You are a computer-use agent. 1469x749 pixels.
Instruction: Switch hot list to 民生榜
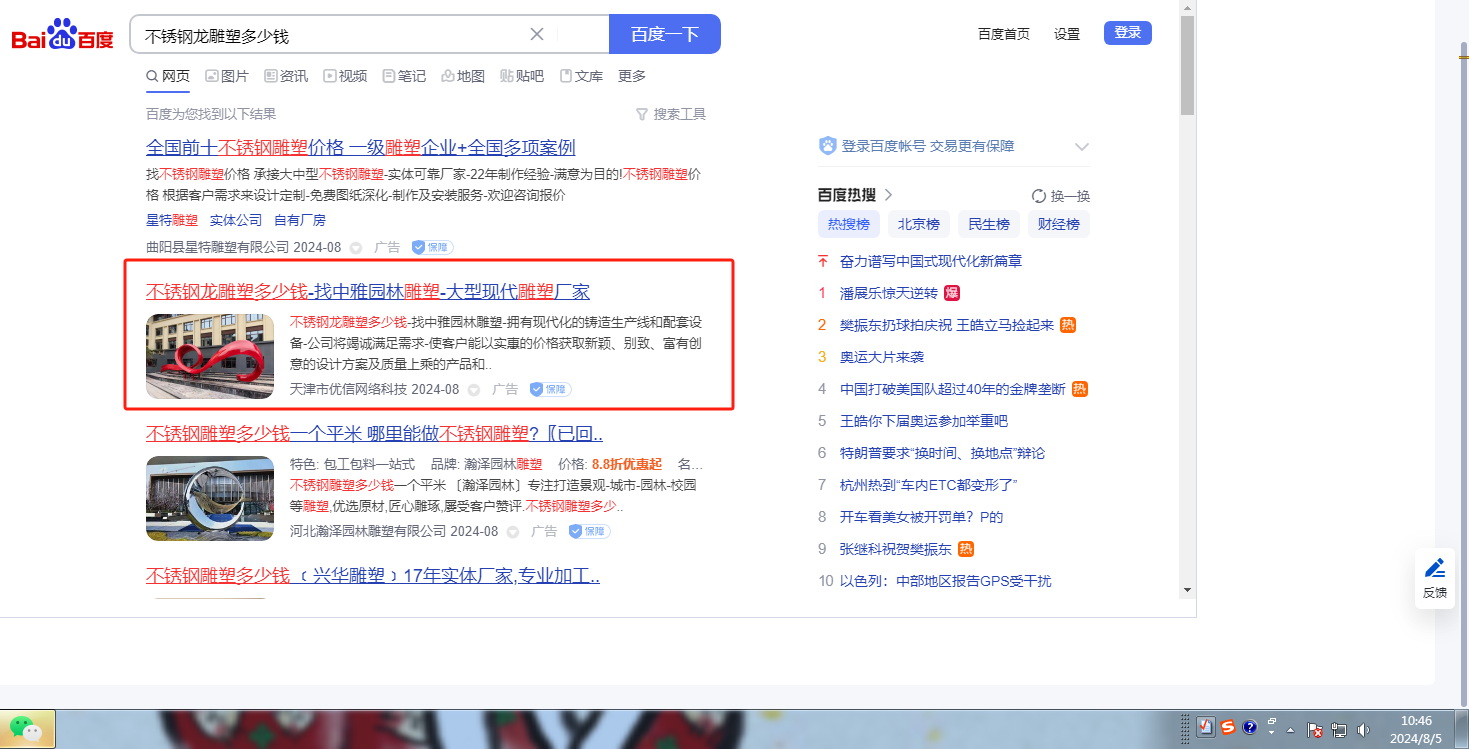pos(989,224)
